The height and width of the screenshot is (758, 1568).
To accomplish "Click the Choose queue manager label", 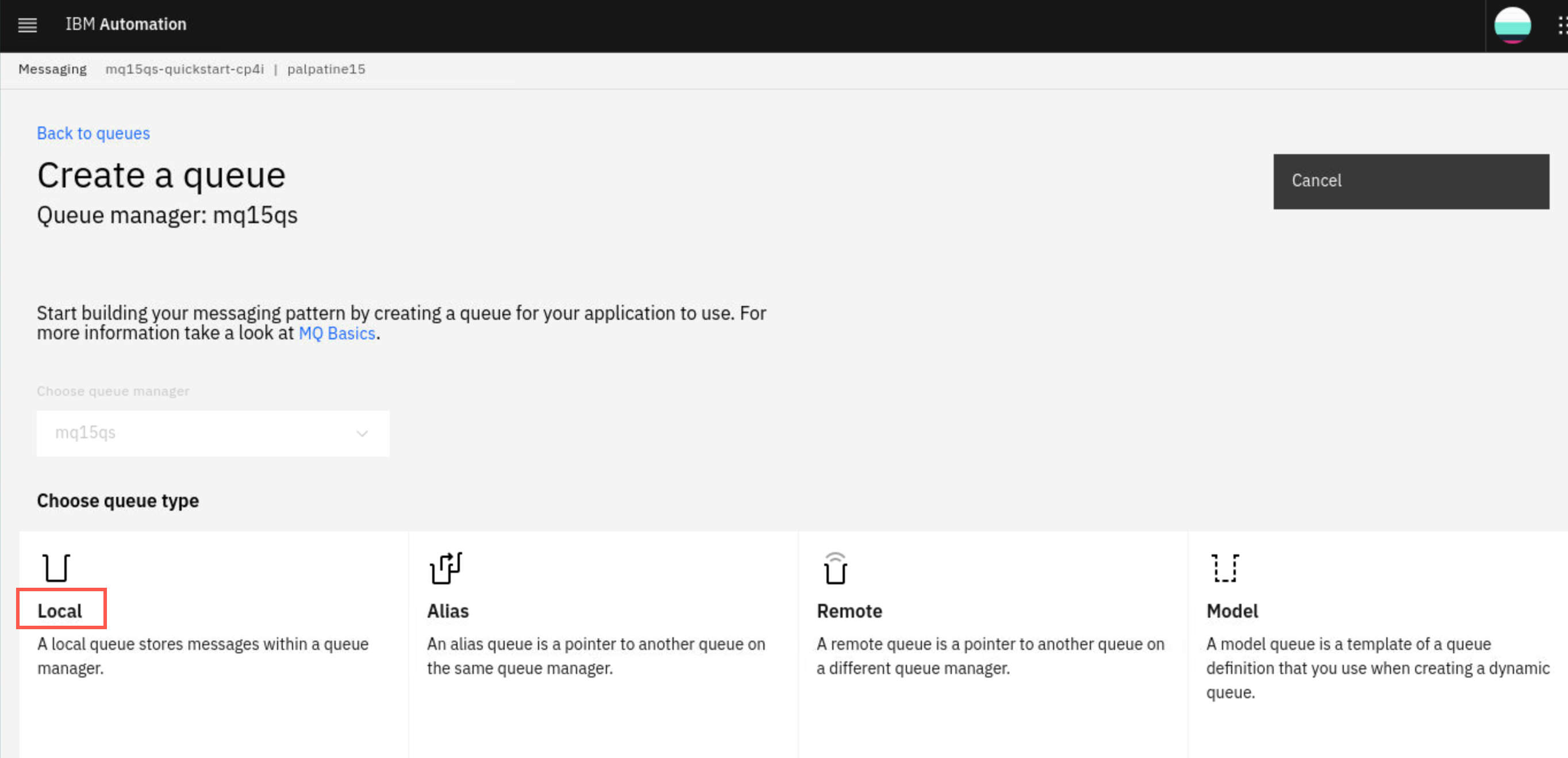I will click(x=113, y=391).
